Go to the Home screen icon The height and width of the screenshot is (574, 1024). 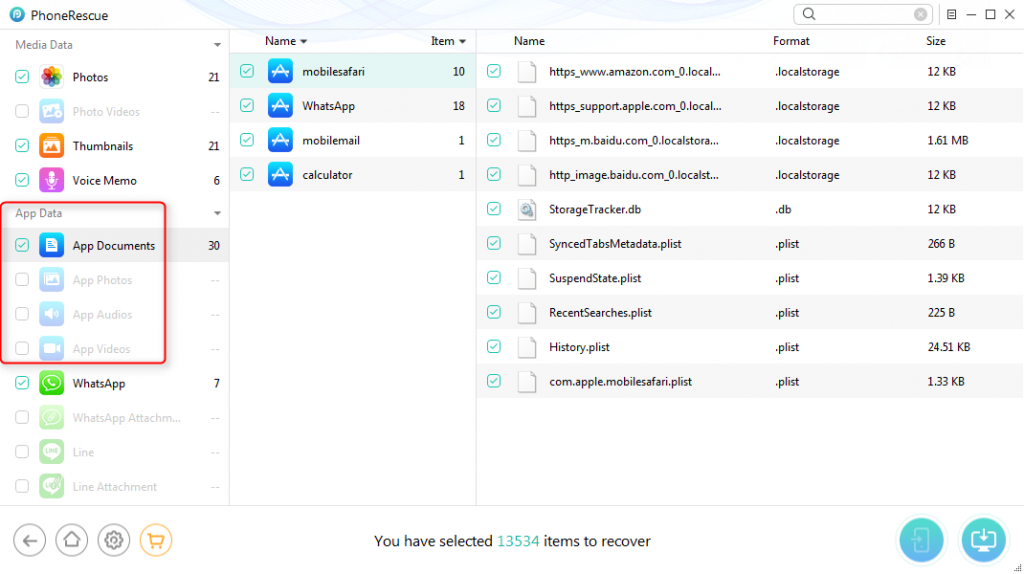(71, 541)
